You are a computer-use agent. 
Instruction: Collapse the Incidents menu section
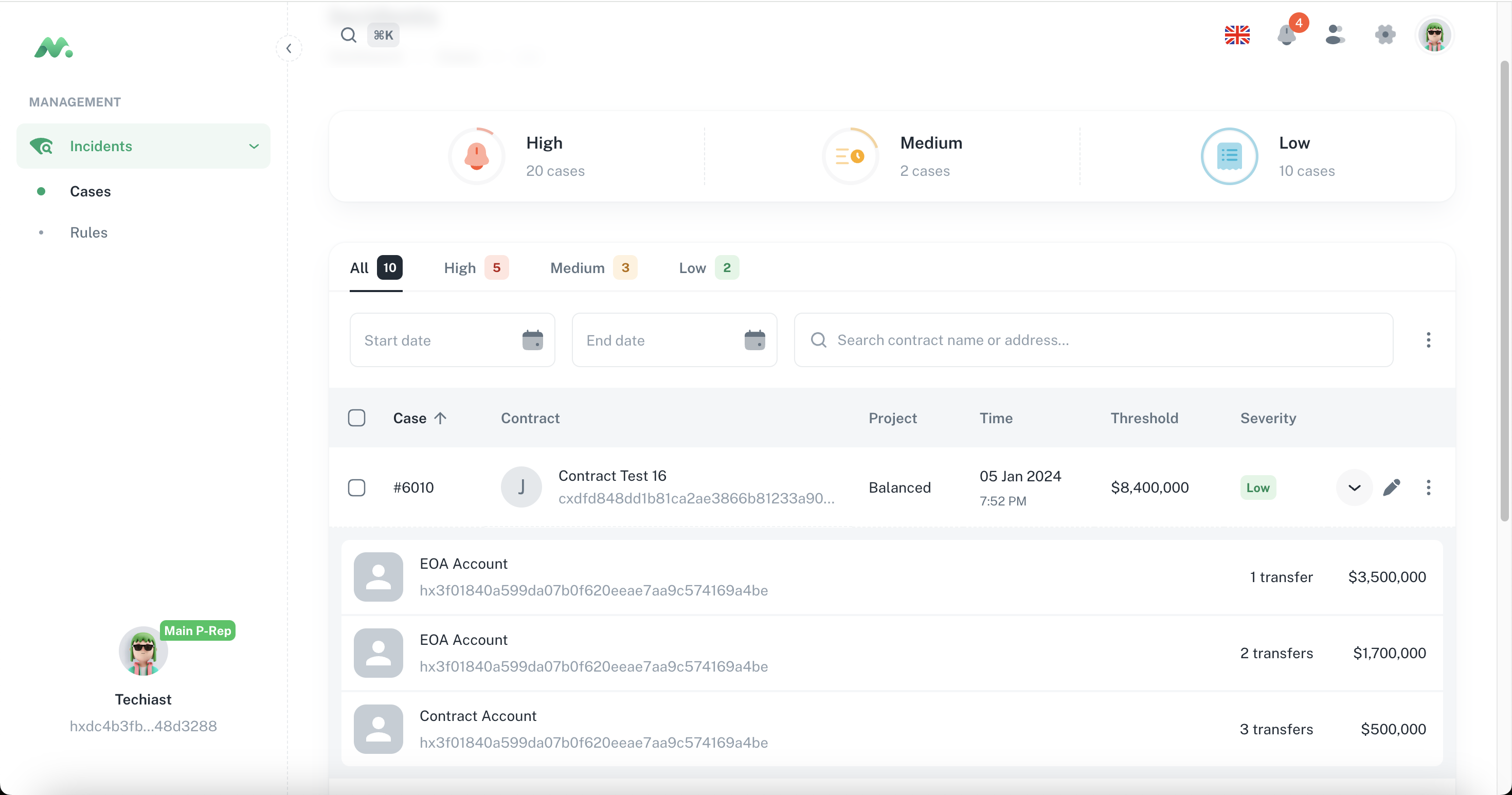[254, 146]
